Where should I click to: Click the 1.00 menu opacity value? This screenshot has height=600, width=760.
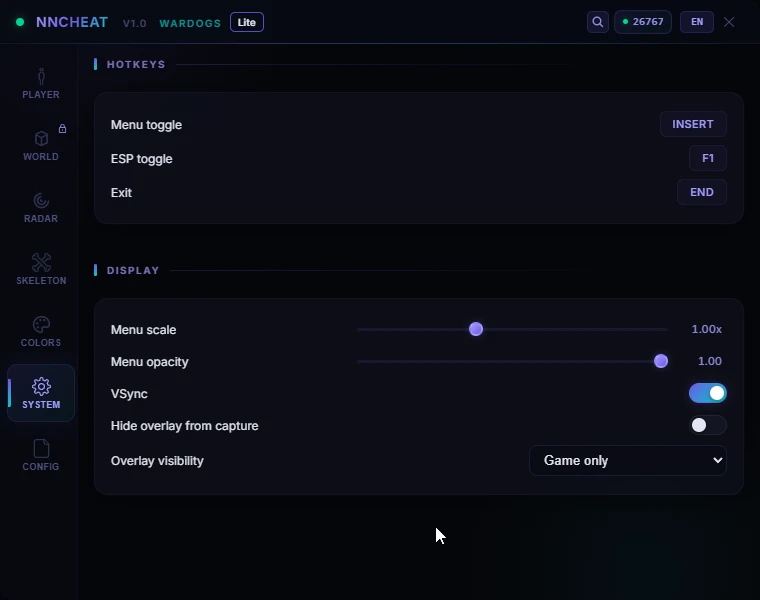coord(710,361)
